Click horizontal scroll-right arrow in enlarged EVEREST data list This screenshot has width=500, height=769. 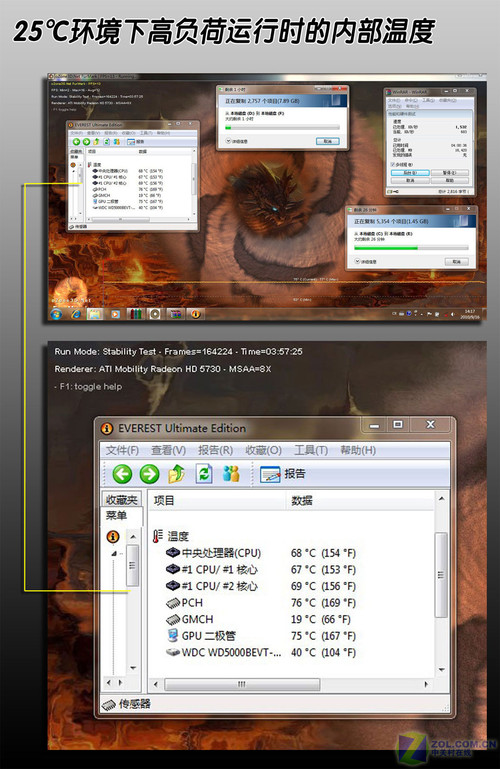point(426,684)
